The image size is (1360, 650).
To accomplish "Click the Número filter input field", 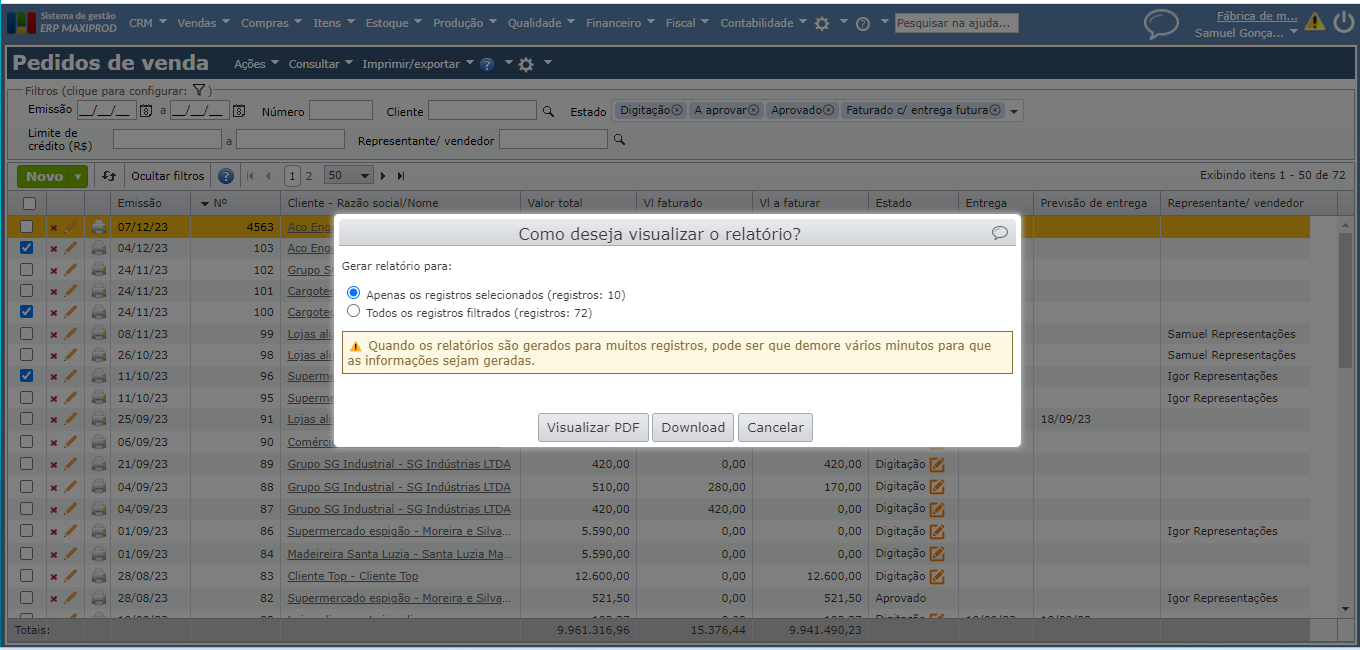I will (341, 111).
